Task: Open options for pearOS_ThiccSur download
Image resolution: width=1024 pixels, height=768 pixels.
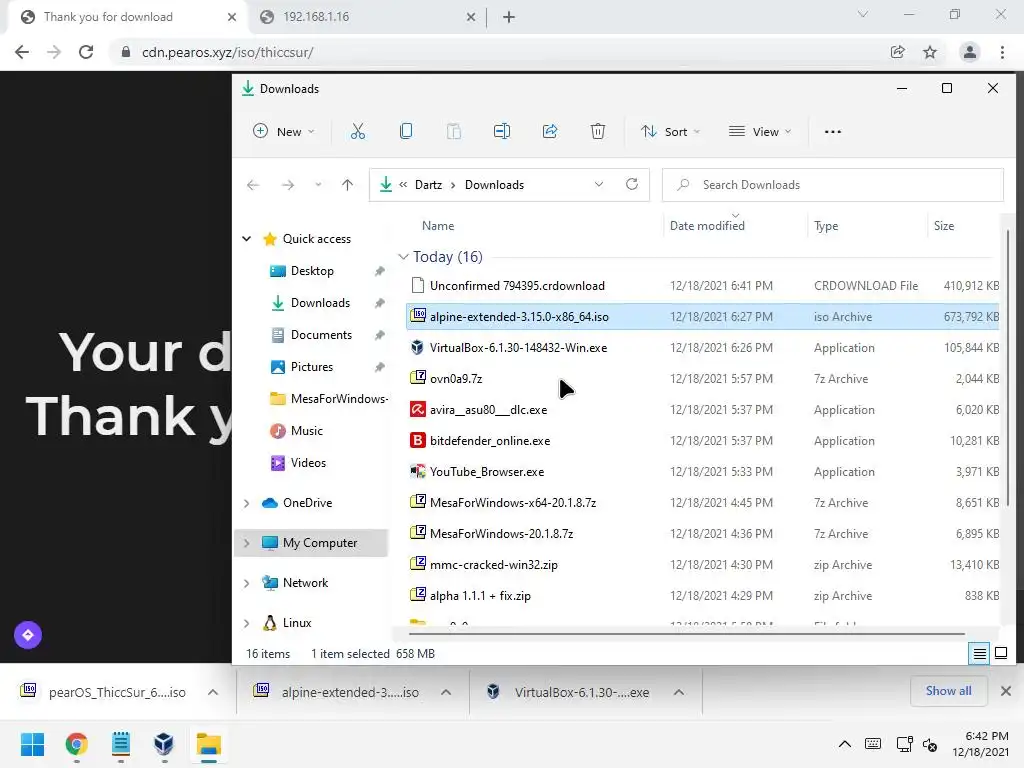Action: (x=213, y=692)
